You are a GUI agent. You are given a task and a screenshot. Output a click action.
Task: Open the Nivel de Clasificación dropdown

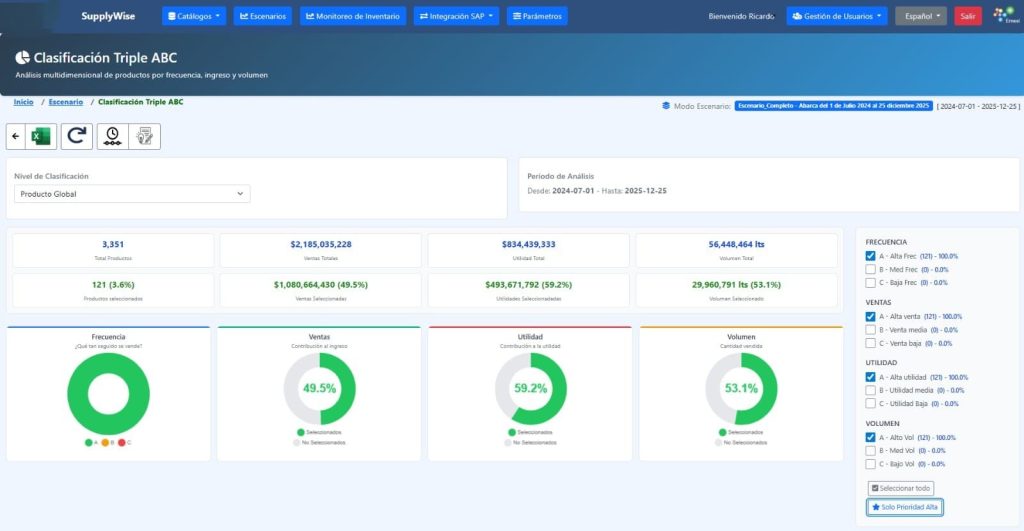pyautogui.click(x=132, y=194)
